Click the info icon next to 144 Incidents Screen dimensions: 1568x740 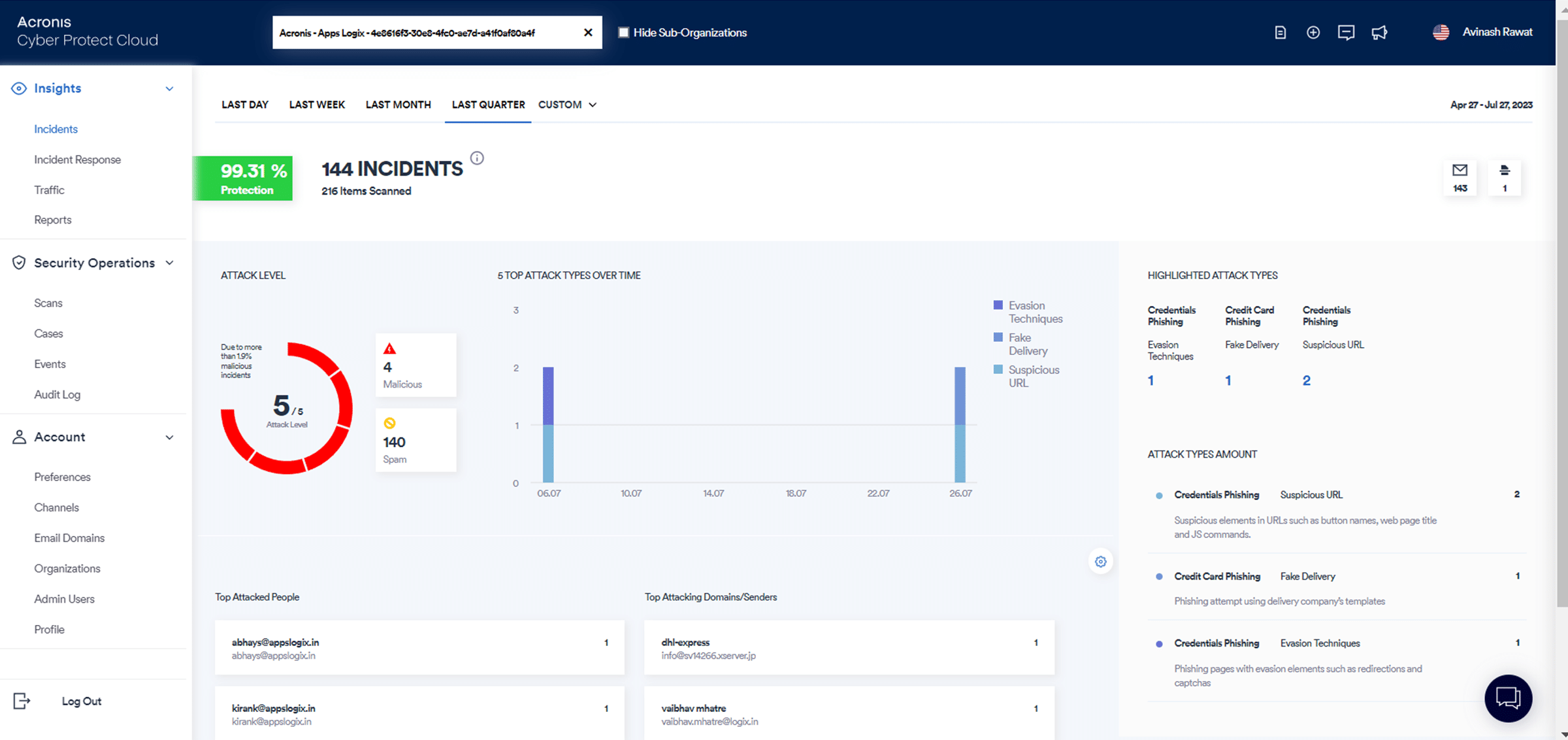[x=477, y=158]
